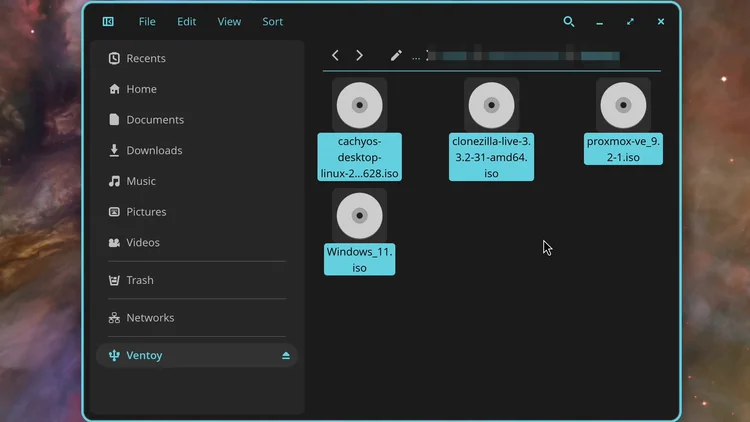Open Downloads in sidebar

click(x=197, y=150)
